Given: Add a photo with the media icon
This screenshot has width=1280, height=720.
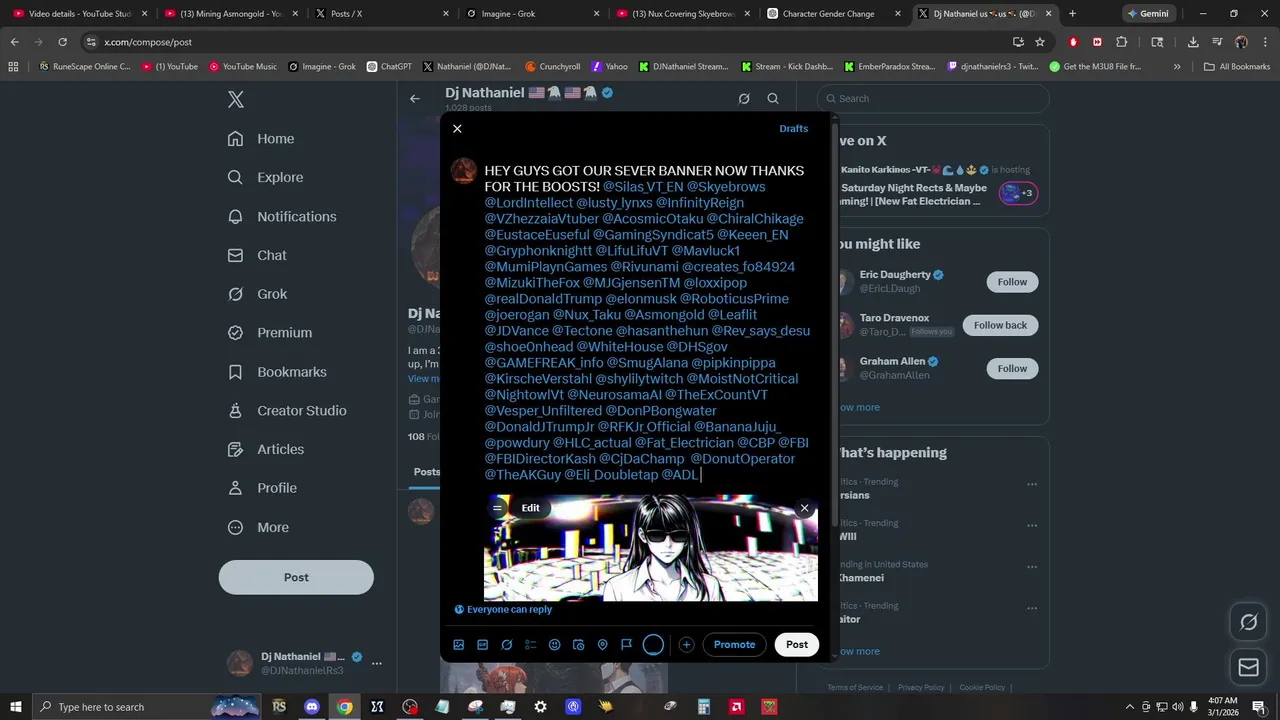Looking at the screenshot, I should tap(459, 645).
